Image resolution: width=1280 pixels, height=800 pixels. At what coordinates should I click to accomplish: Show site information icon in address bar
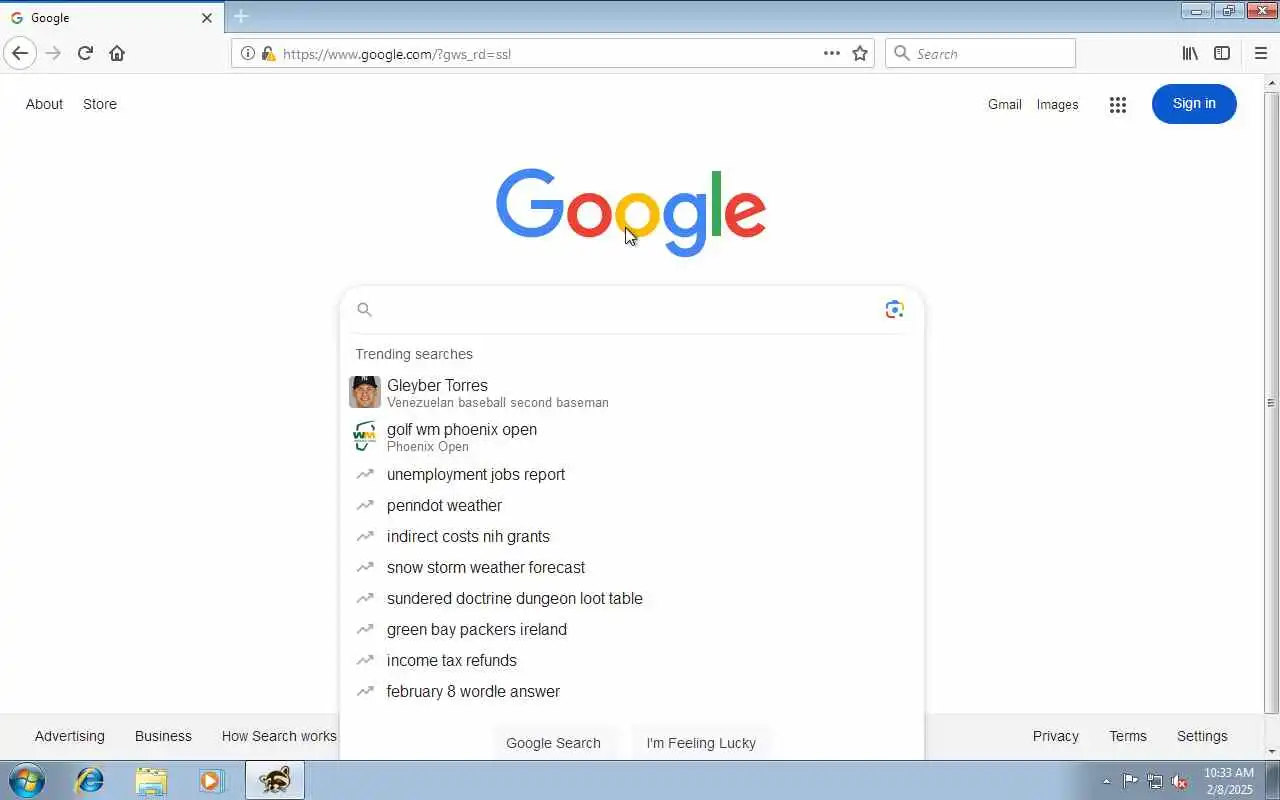(248, 54)
